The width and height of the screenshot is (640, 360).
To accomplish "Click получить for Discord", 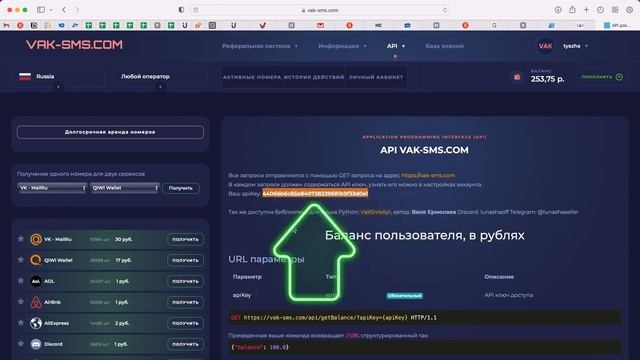I will click(185, 344).
